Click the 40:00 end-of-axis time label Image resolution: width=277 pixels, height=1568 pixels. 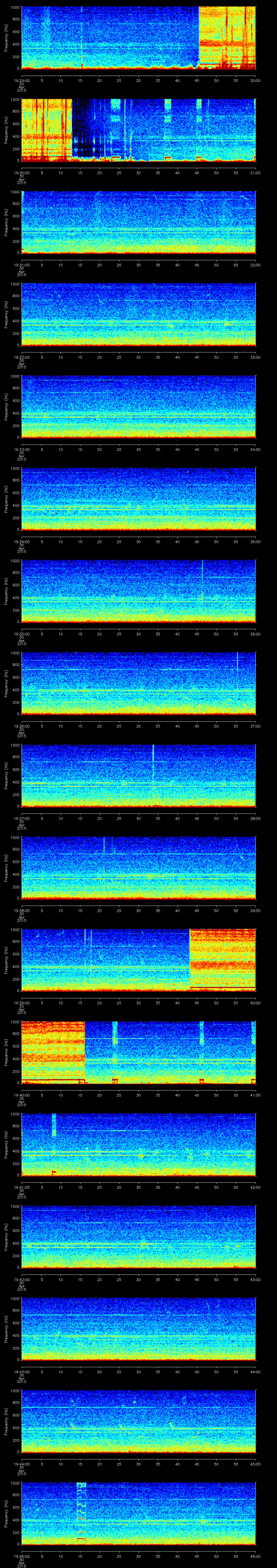coord(255,1003)
